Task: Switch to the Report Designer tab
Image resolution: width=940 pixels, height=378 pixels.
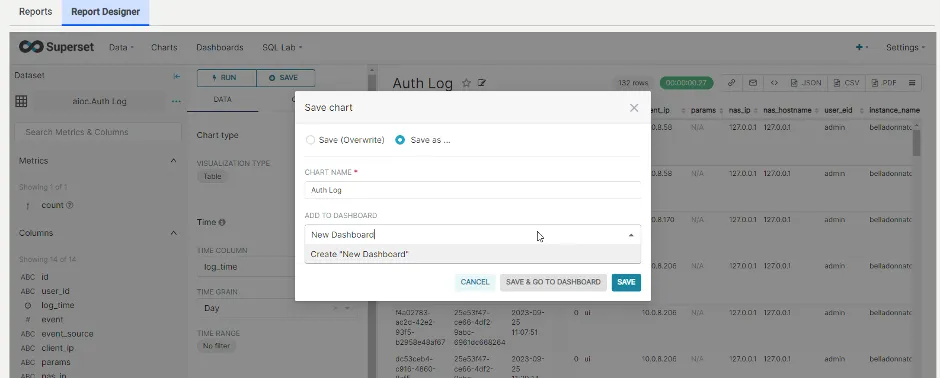Action: click(106, 12)
